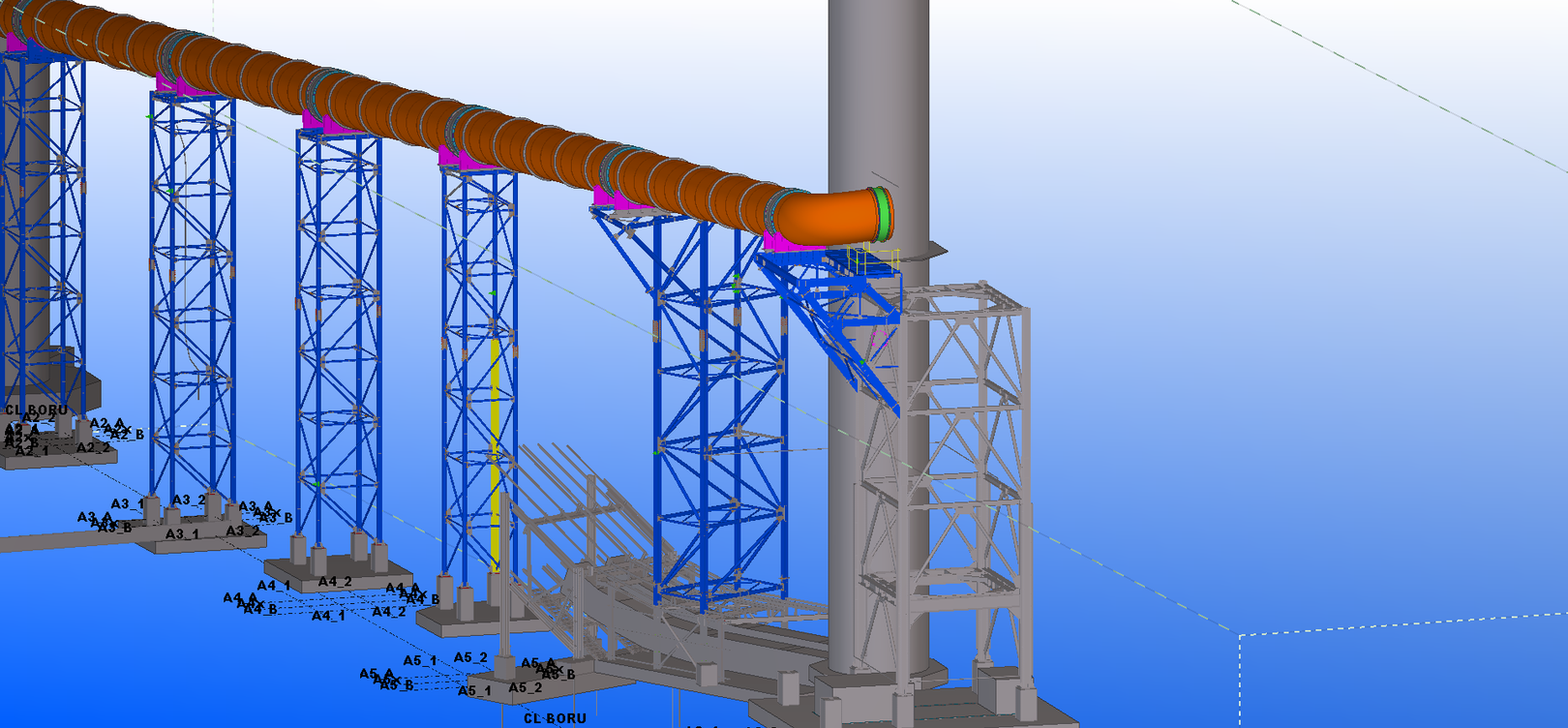Click the CL BORU grid label at the left edge
The image size is (1568, 728).
(36, 410)
